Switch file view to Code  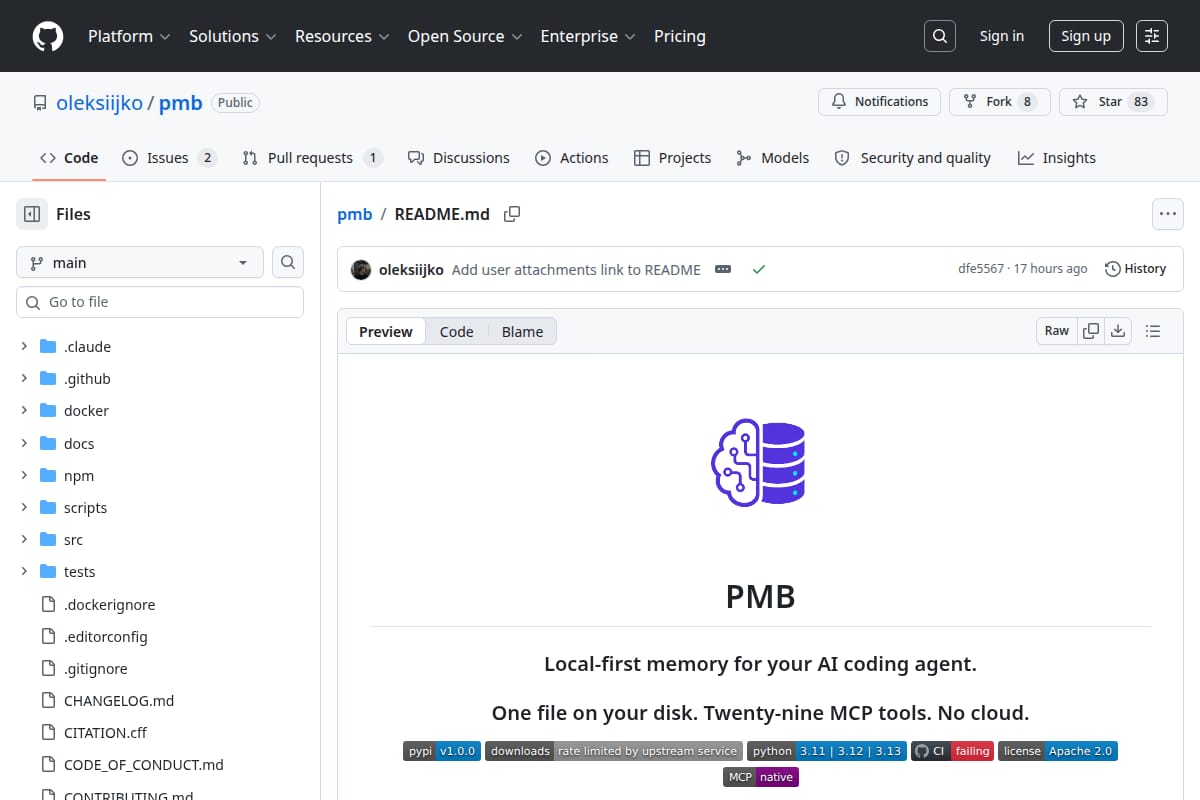pos(456,332)
